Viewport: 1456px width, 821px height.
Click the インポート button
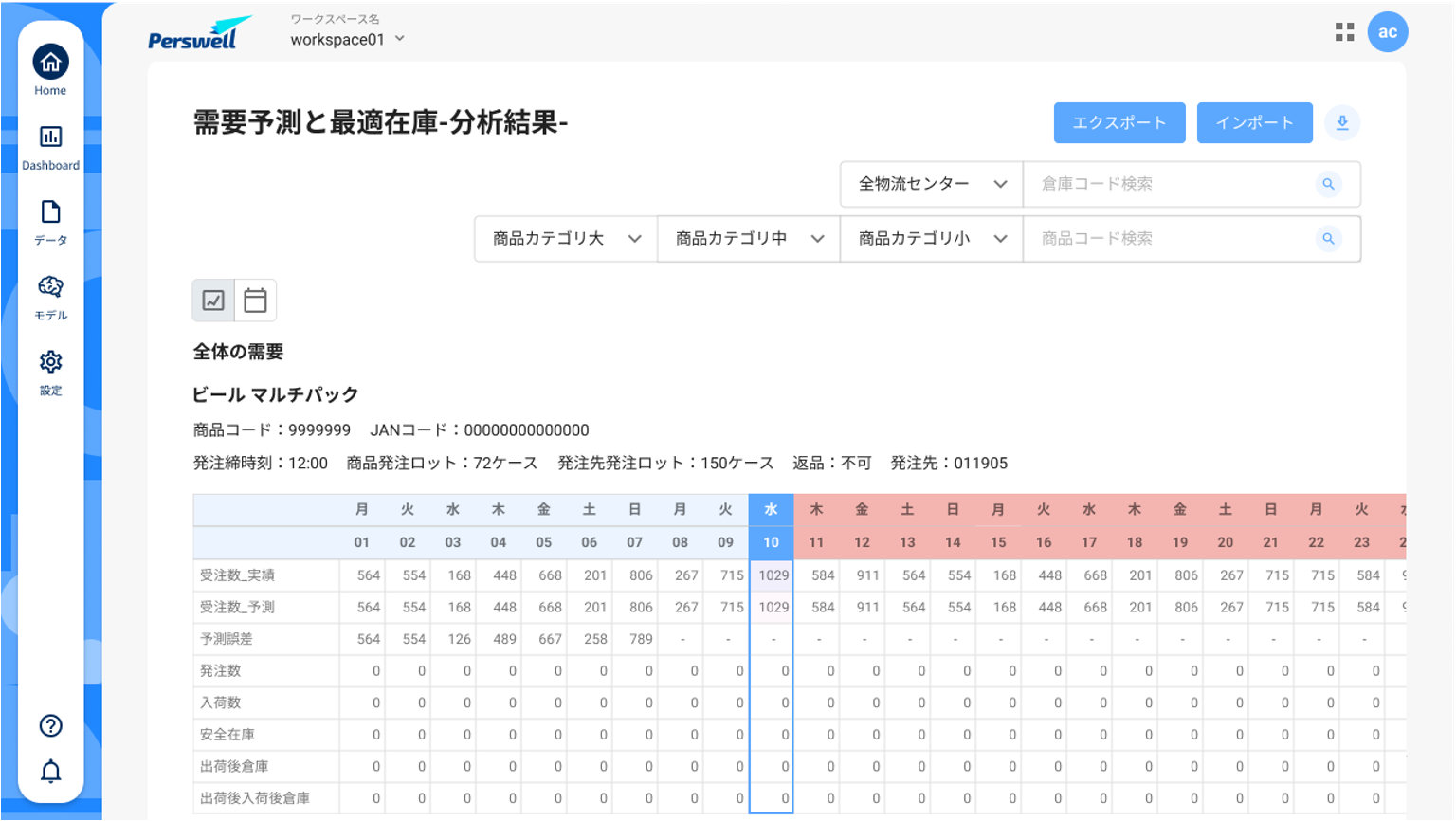[x=1255, y=122]
